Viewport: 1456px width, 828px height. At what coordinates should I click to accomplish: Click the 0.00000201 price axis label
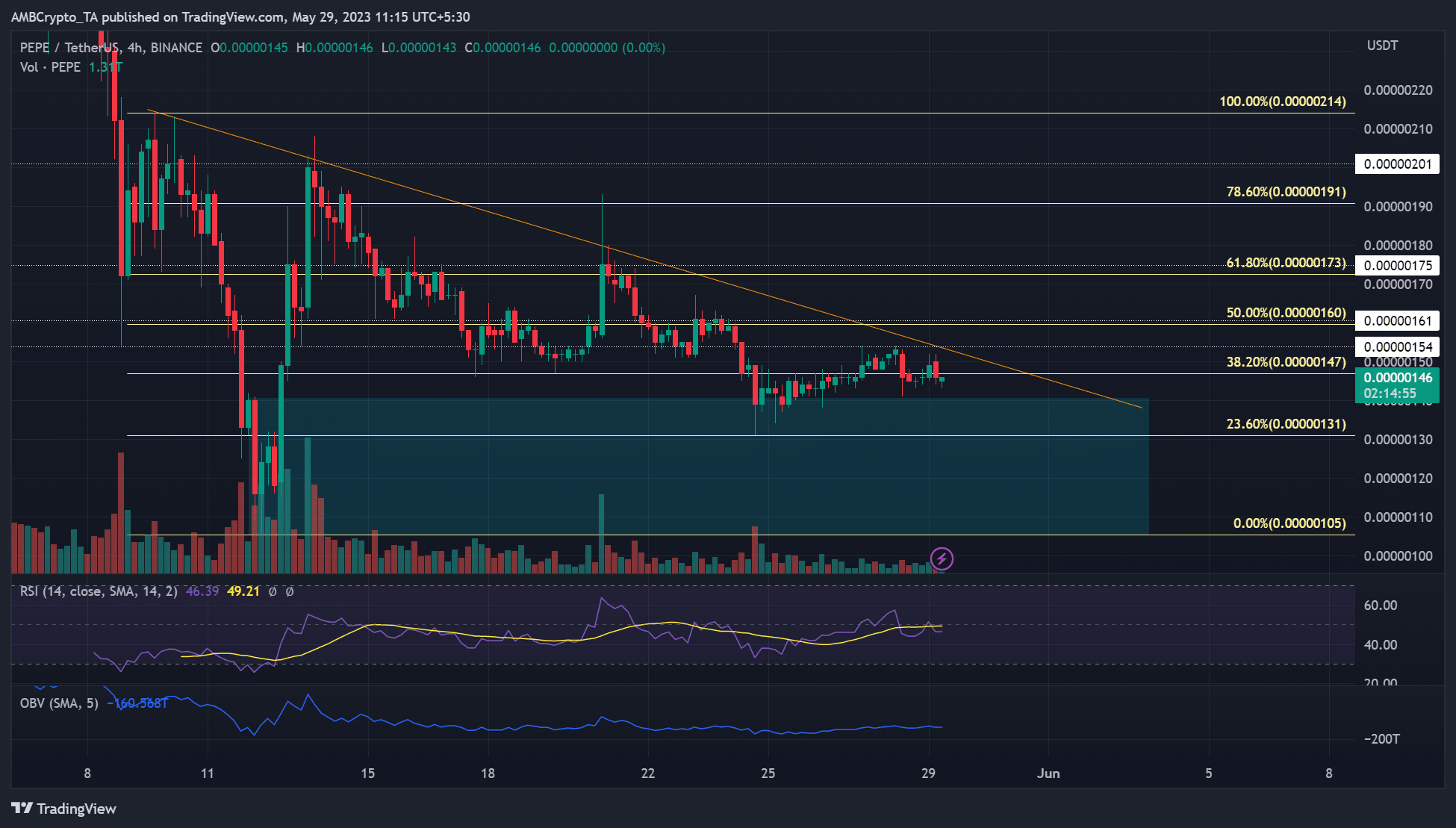coord(1398,164)
